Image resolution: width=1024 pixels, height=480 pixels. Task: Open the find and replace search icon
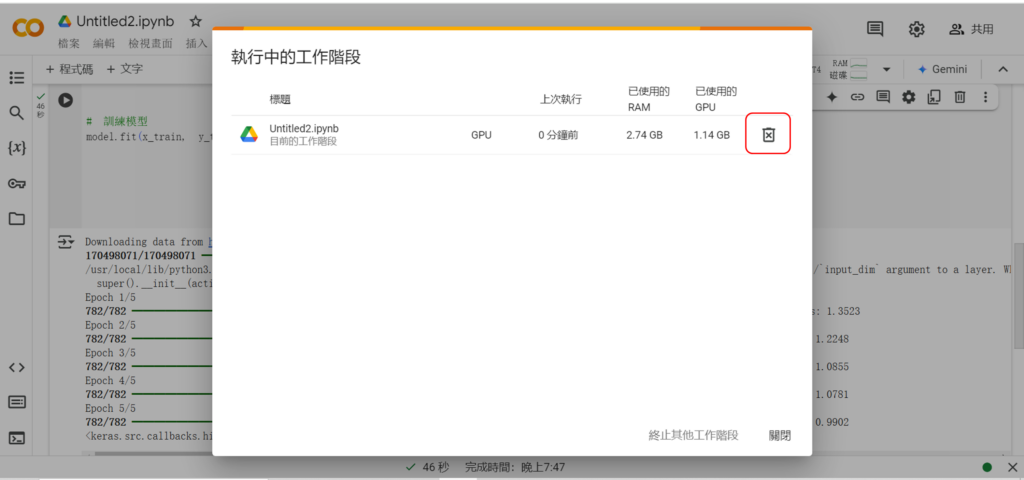[17, 113]
